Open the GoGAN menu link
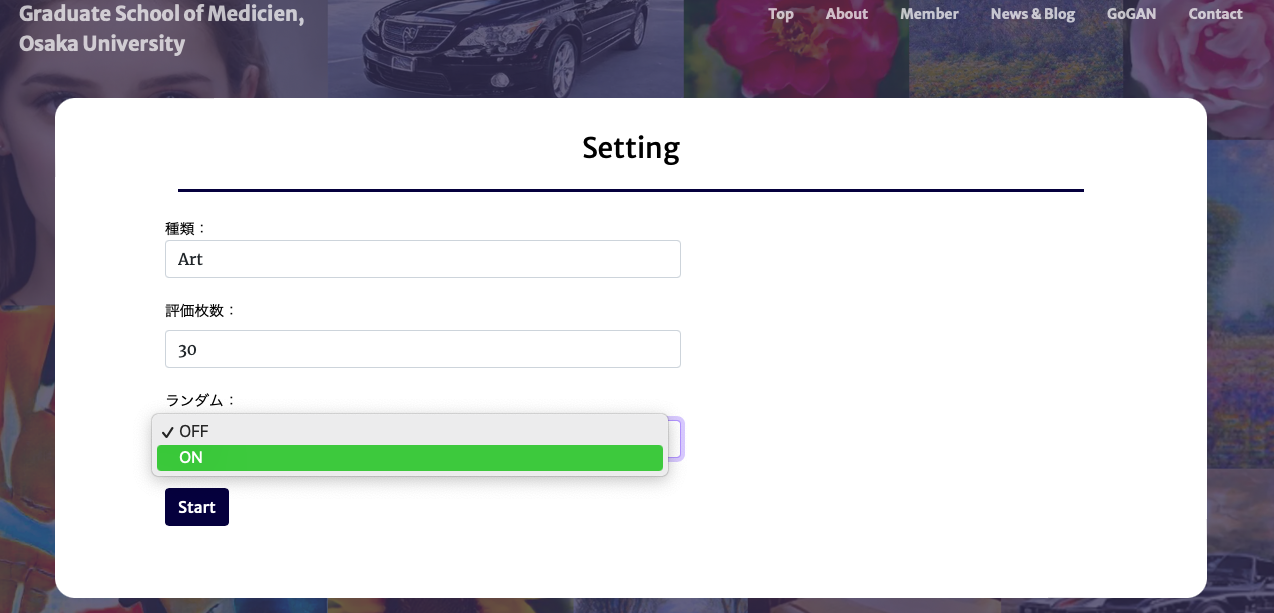The width and height of the screenshot is (1274, 613). 1131,14
